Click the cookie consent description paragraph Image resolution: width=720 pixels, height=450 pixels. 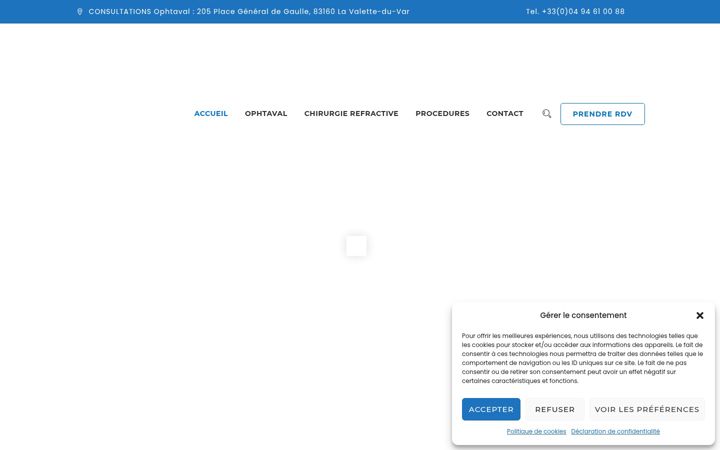click(x=582, y=358)
